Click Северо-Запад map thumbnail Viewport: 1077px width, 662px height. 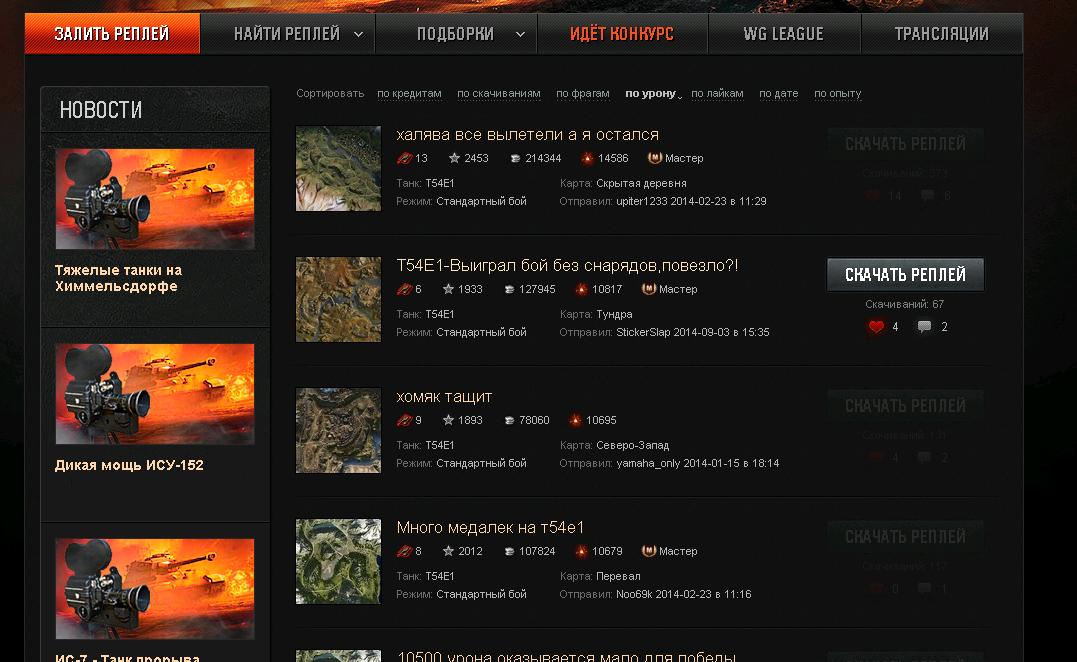coord(338,431)
